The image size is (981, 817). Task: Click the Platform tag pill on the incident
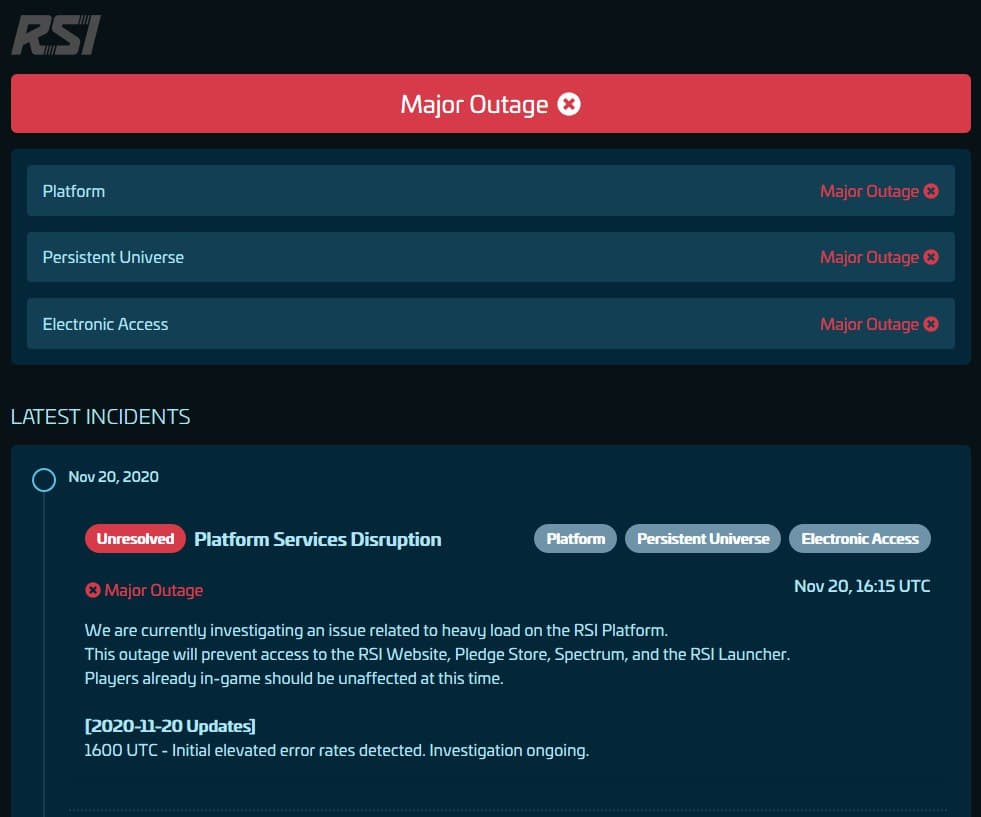[x=576, y=539]
